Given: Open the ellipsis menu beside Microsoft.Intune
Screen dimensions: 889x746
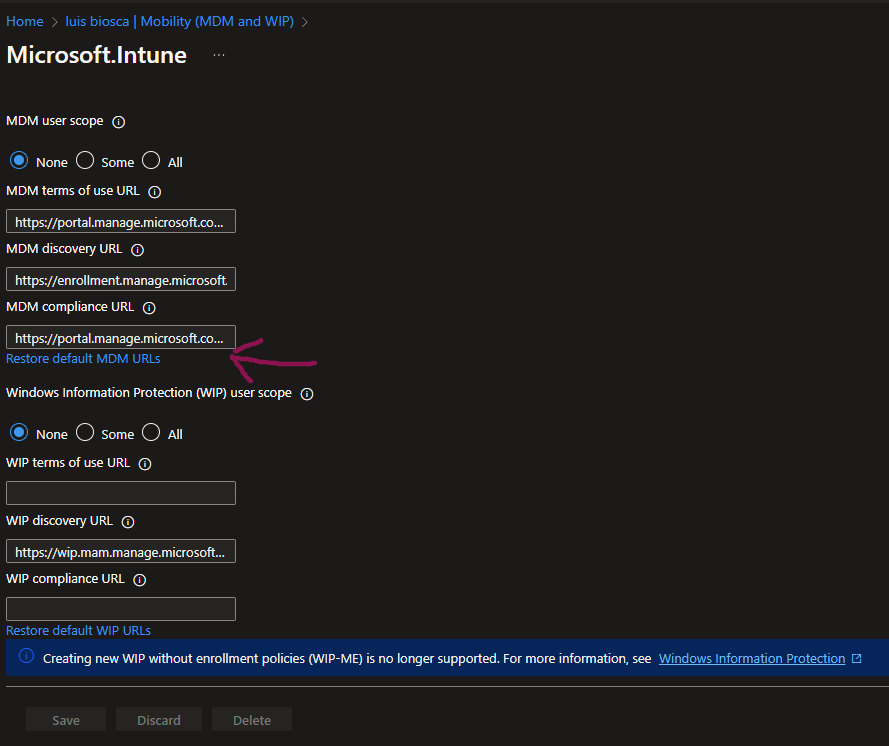Looking at the screenshot, I should point(219,55).
